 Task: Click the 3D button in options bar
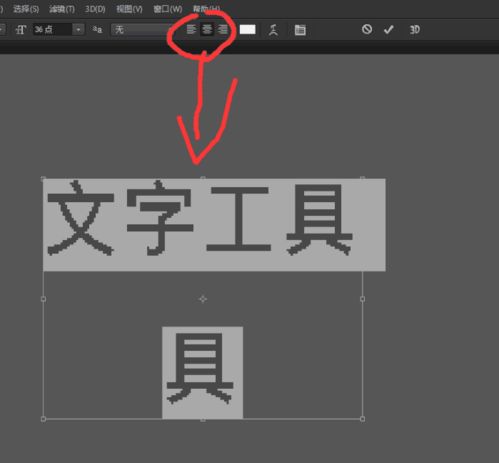(415, 30)
